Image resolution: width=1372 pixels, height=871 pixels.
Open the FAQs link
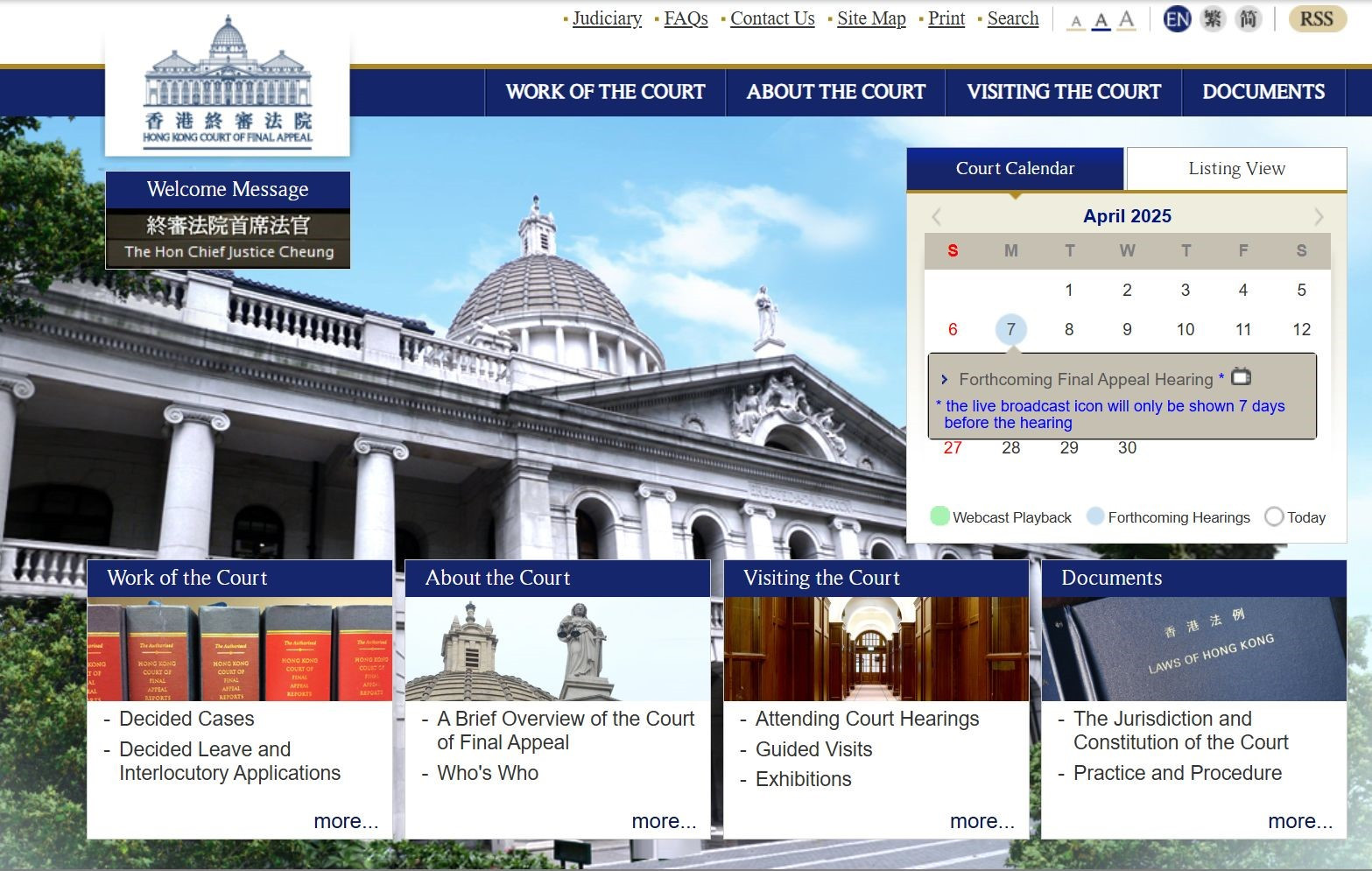tap(686, 18)
